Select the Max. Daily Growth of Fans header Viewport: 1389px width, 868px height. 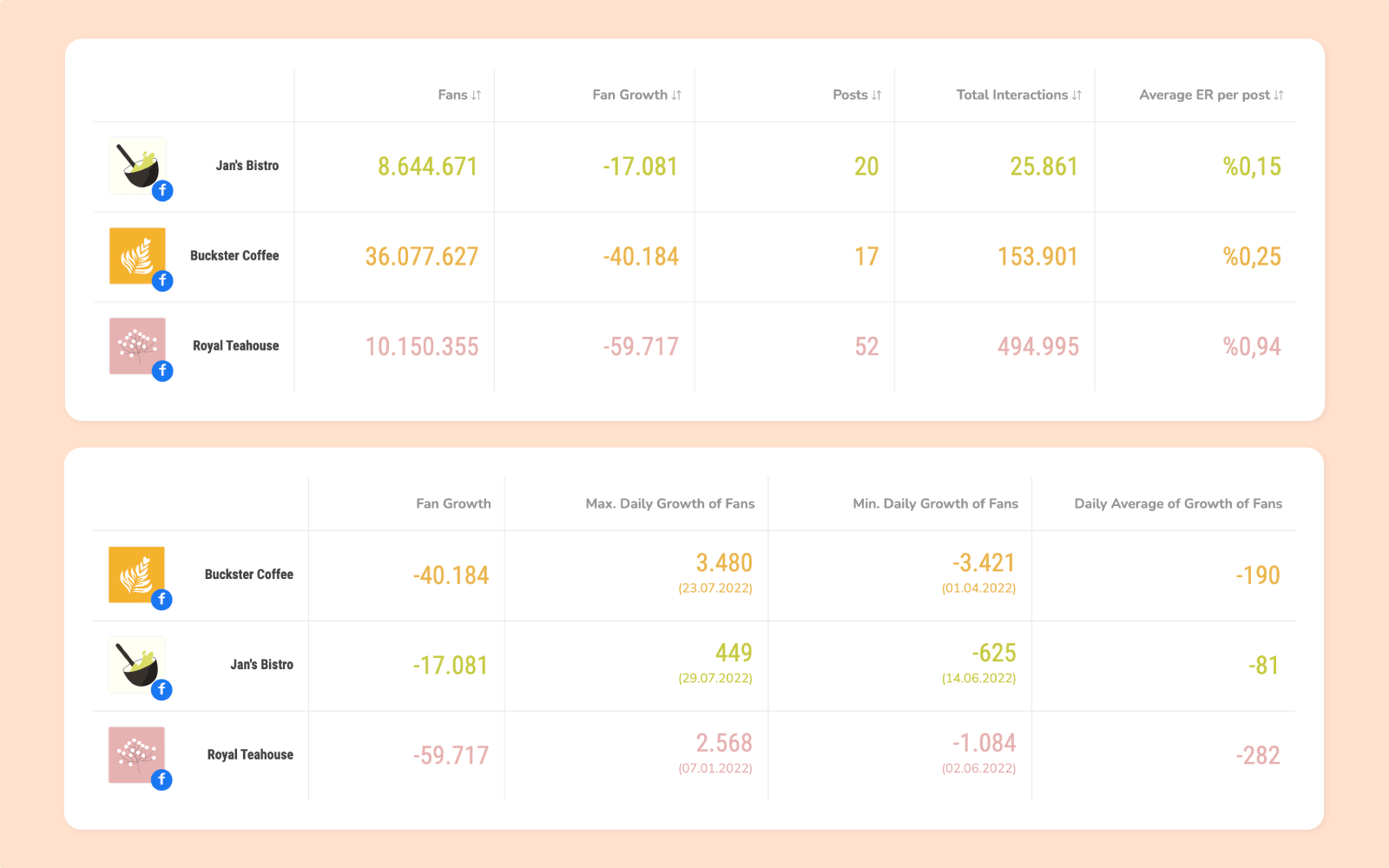669,503
